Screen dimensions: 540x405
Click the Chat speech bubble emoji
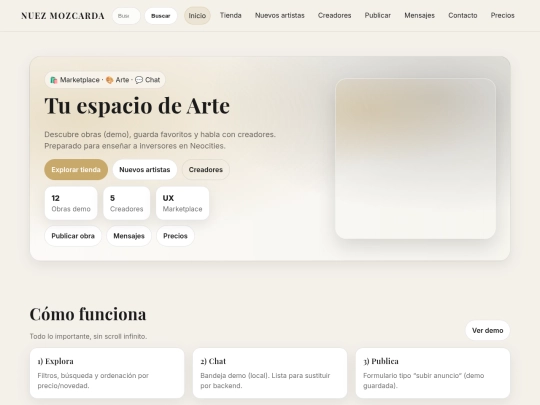[139, 80]
